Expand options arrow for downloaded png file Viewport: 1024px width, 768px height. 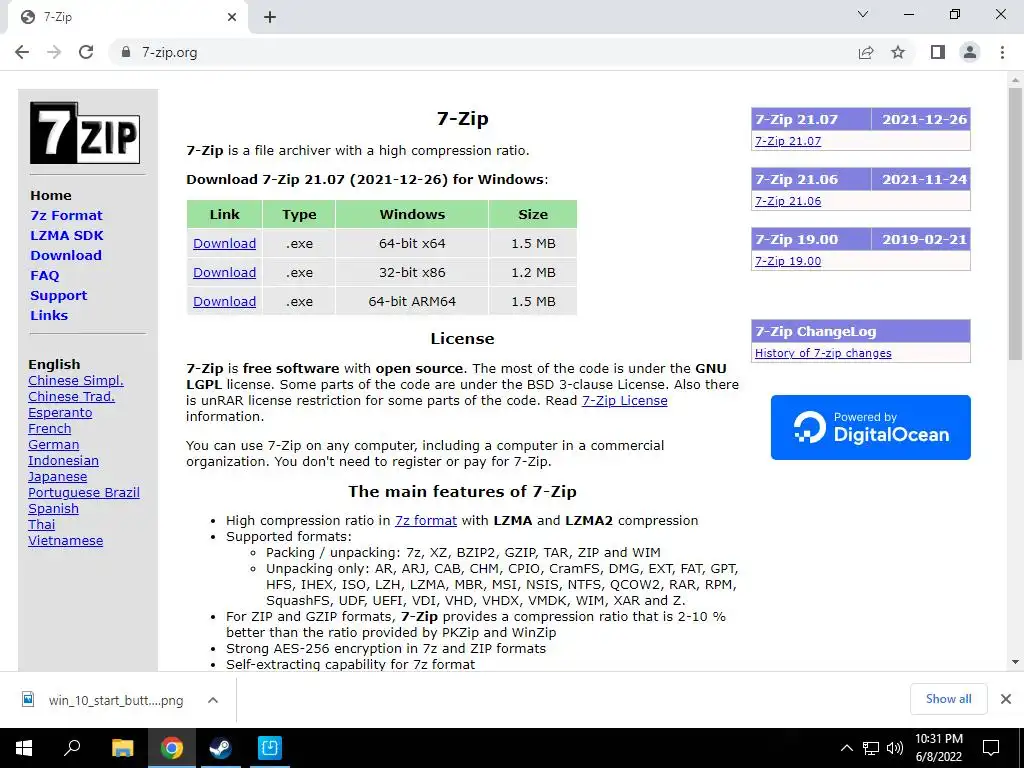[x=212, y=700]
